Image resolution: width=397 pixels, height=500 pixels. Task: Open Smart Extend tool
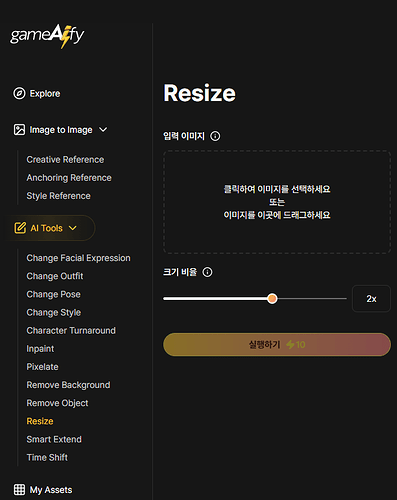pyautogui.click(x=54, y=439)
